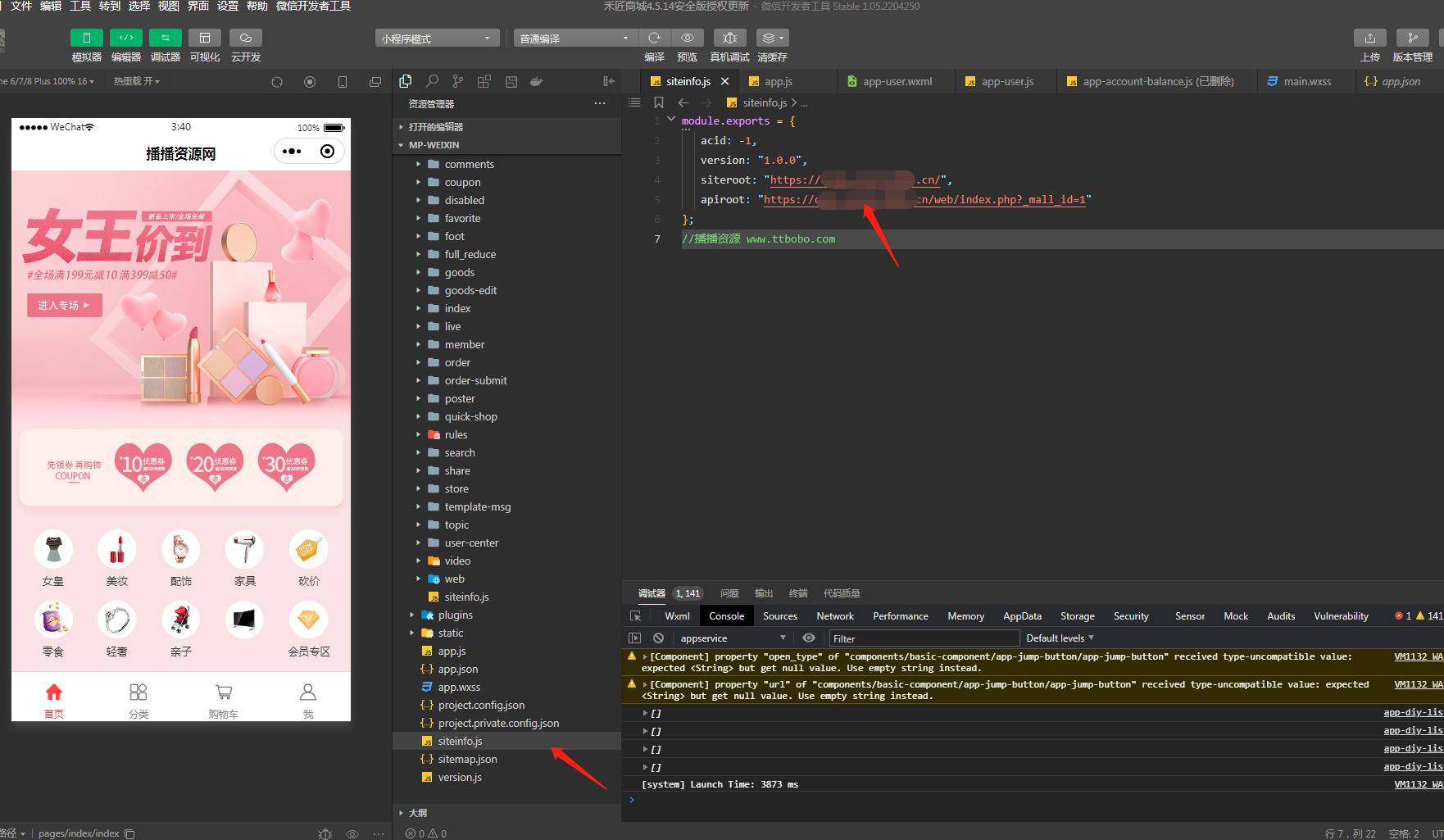Image resolution: width=1444 pixels, height=840 pixels.
Task: Switch to the Network debugger tab
Action: (x=835, y=615)
